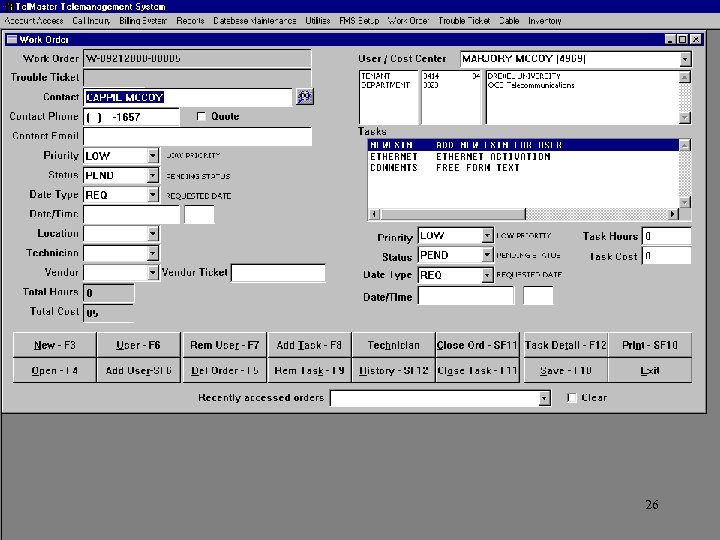The image size is (720, 540).
Task: Expand the Vendor dropdown
Action: (x=153, y=272)
